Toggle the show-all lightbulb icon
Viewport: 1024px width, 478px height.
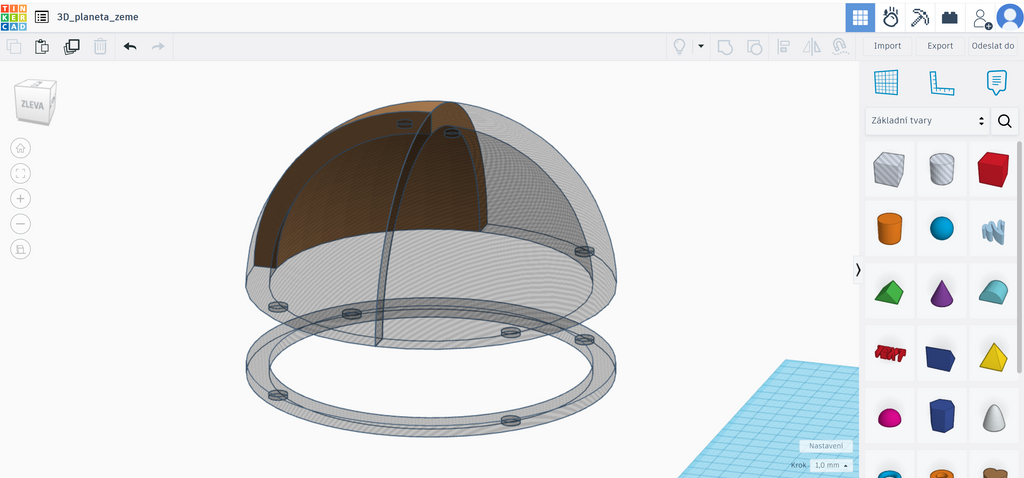[680, 46]
